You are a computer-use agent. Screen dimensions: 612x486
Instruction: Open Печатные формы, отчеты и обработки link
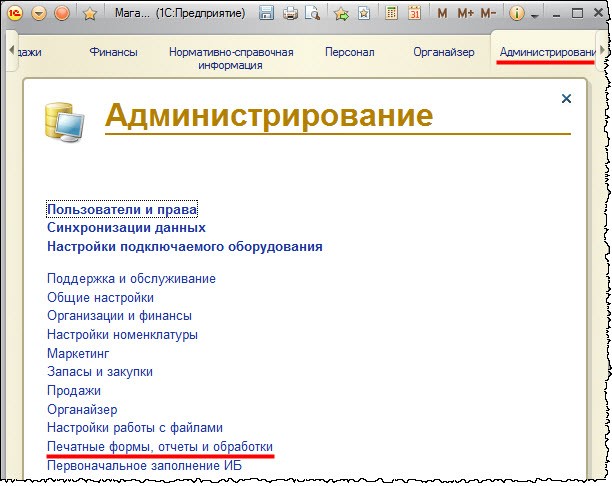coord(160,447)
